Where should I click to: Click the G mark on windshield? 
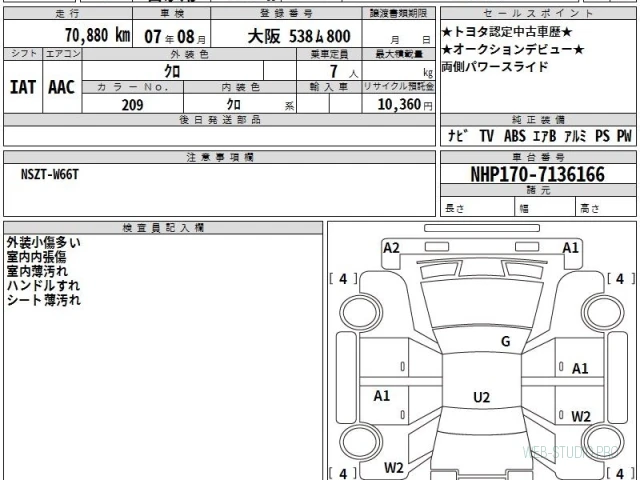click(x=505, y=341)
